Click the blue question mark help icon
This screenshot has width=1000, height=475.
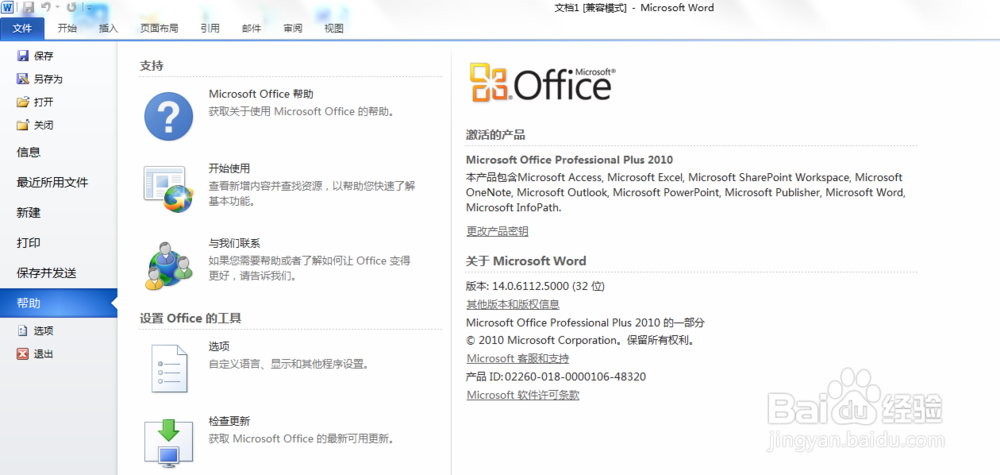point(168,116)
